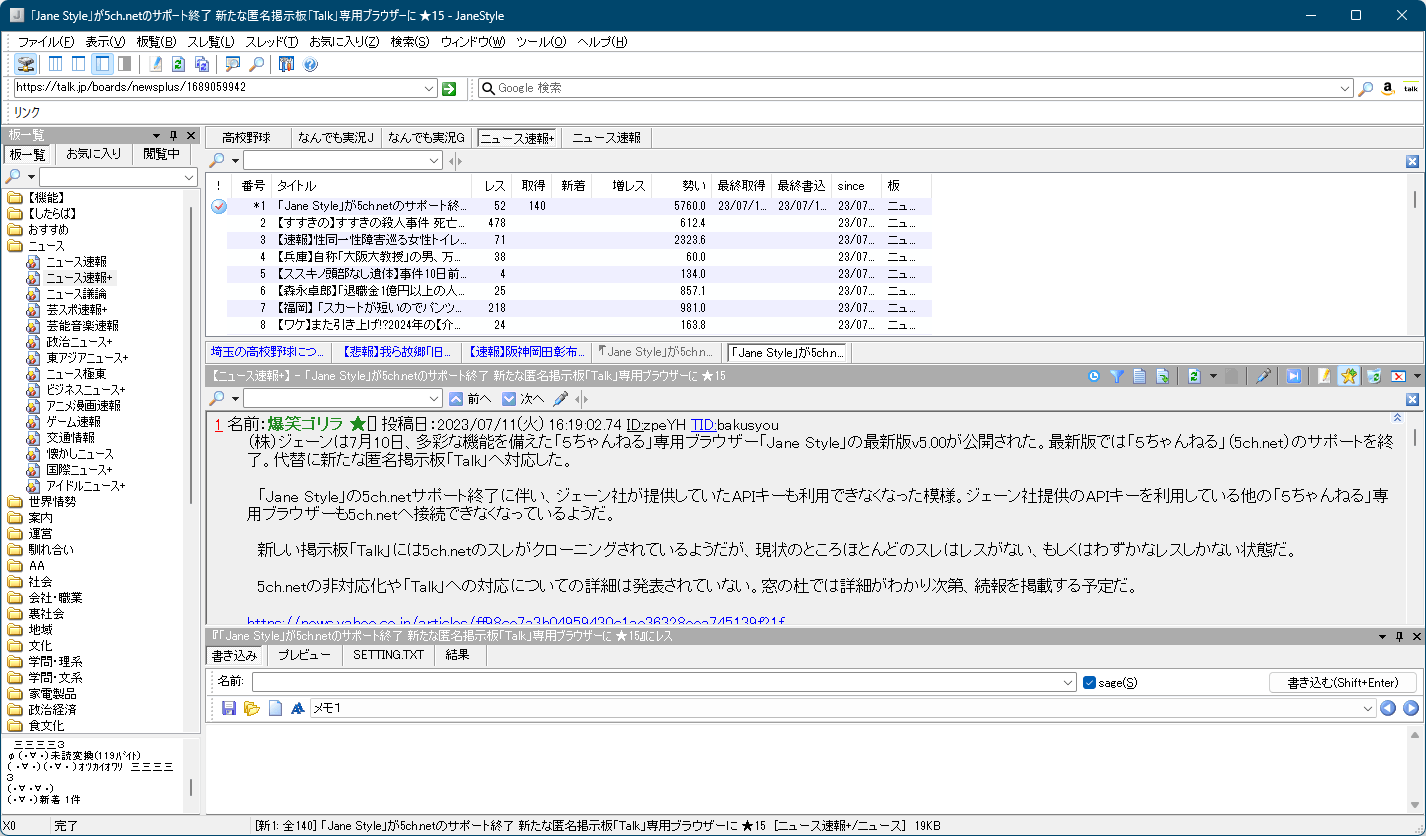Open the dropdown arrow beside the refresh thread icon

coord(1213,376)
